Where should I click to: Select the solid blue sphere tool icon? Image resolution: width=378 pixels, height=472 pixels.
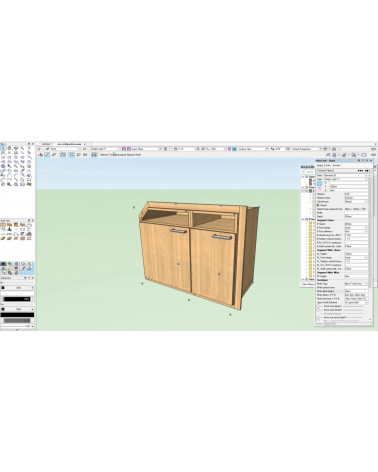pyautogui.click(x=3, y=166)
